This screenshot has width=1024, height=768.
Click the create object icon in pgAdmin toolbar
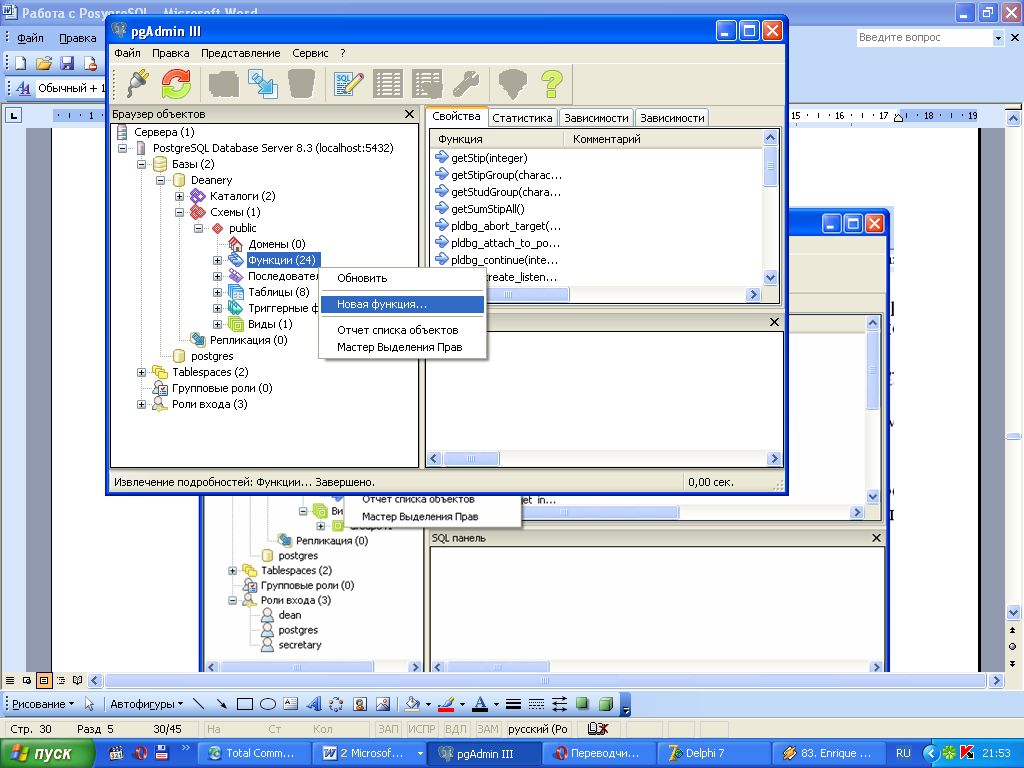(224, 84)
